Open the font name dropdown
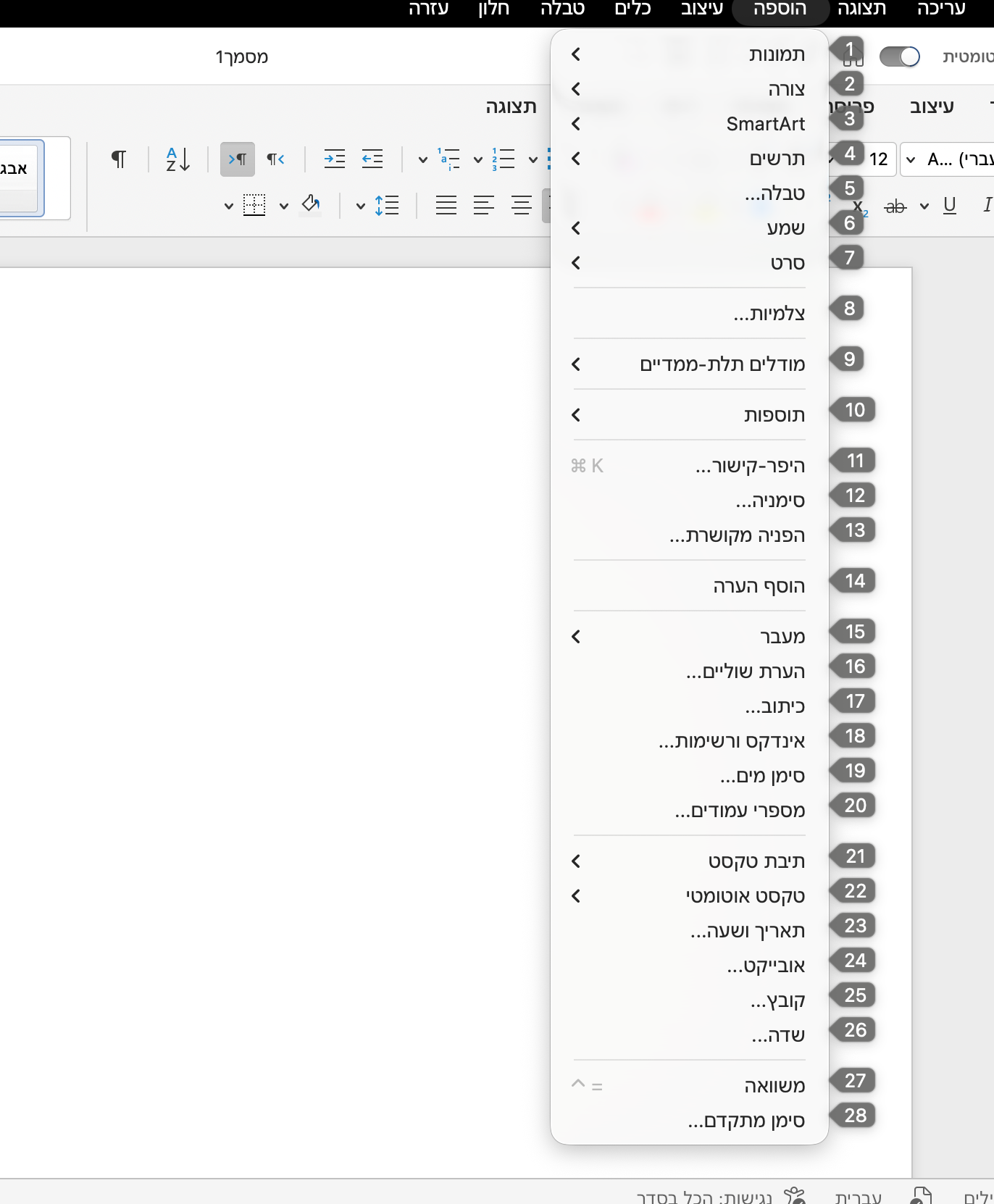994x1204 pixels. tap(949, 159)
